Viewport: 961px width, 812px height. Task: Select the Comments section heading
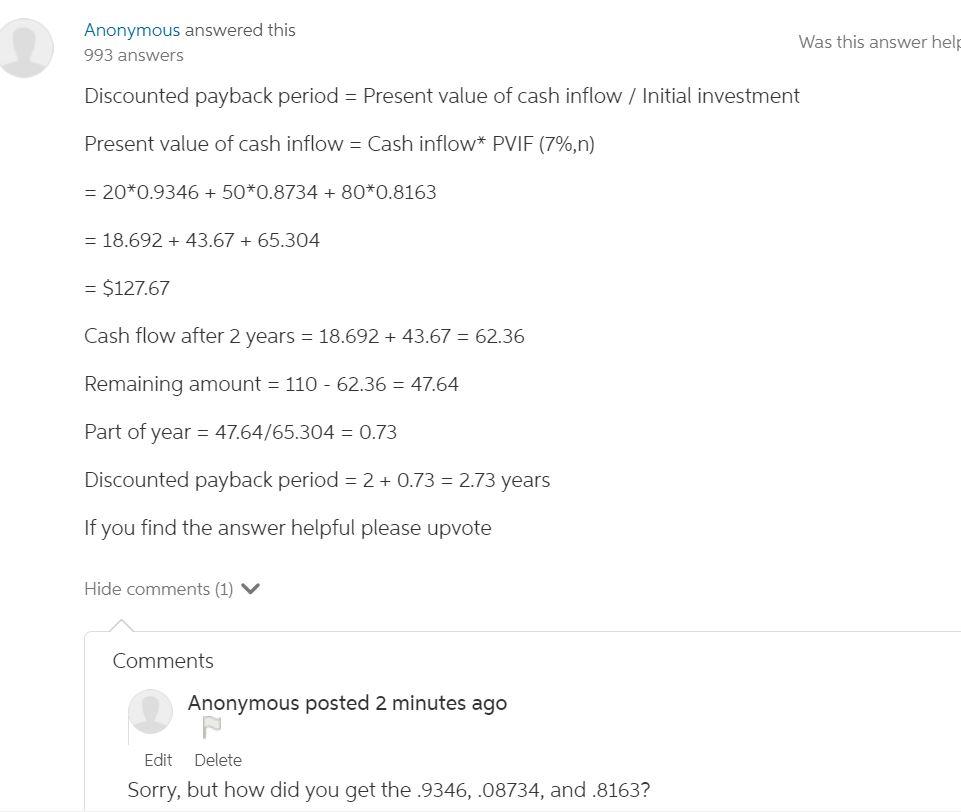pyautogui.click(x=162, y=661)
